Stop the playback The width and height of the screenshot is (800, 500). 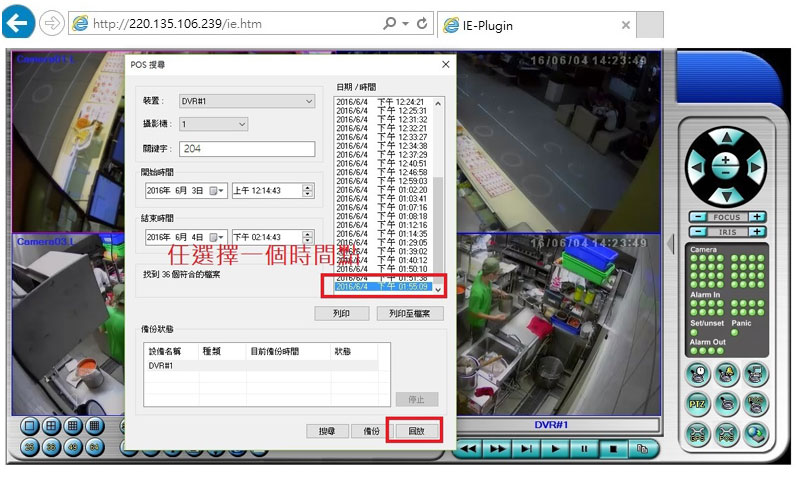pyautogui.click(x=614, y=449)
